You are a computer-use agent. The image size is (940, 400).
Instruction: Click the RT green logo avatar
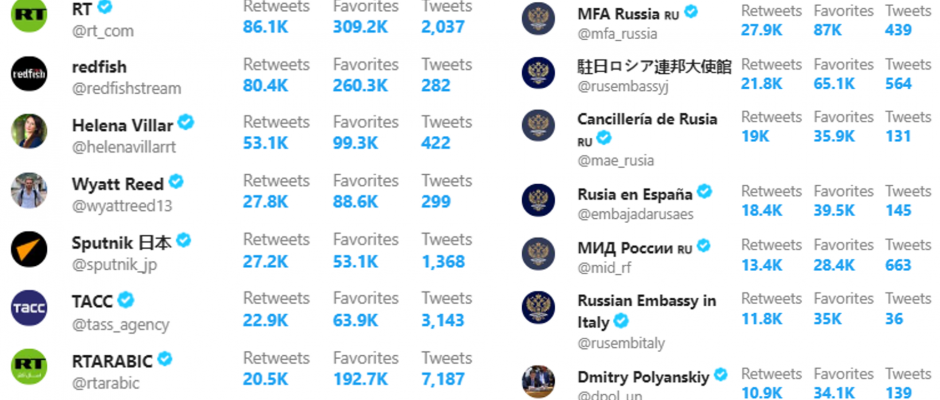tap(29, 14)
